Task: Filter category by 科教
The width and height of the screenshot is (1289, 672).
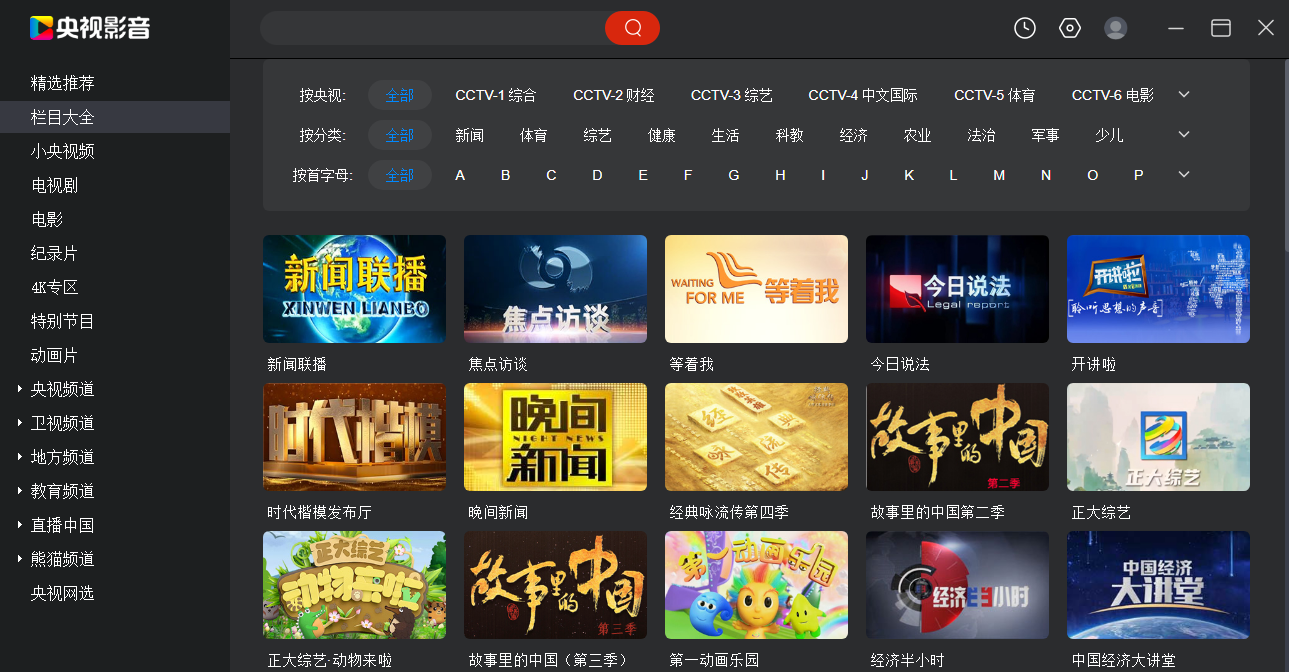Action: pyautogui.click(x=790, y=135)
